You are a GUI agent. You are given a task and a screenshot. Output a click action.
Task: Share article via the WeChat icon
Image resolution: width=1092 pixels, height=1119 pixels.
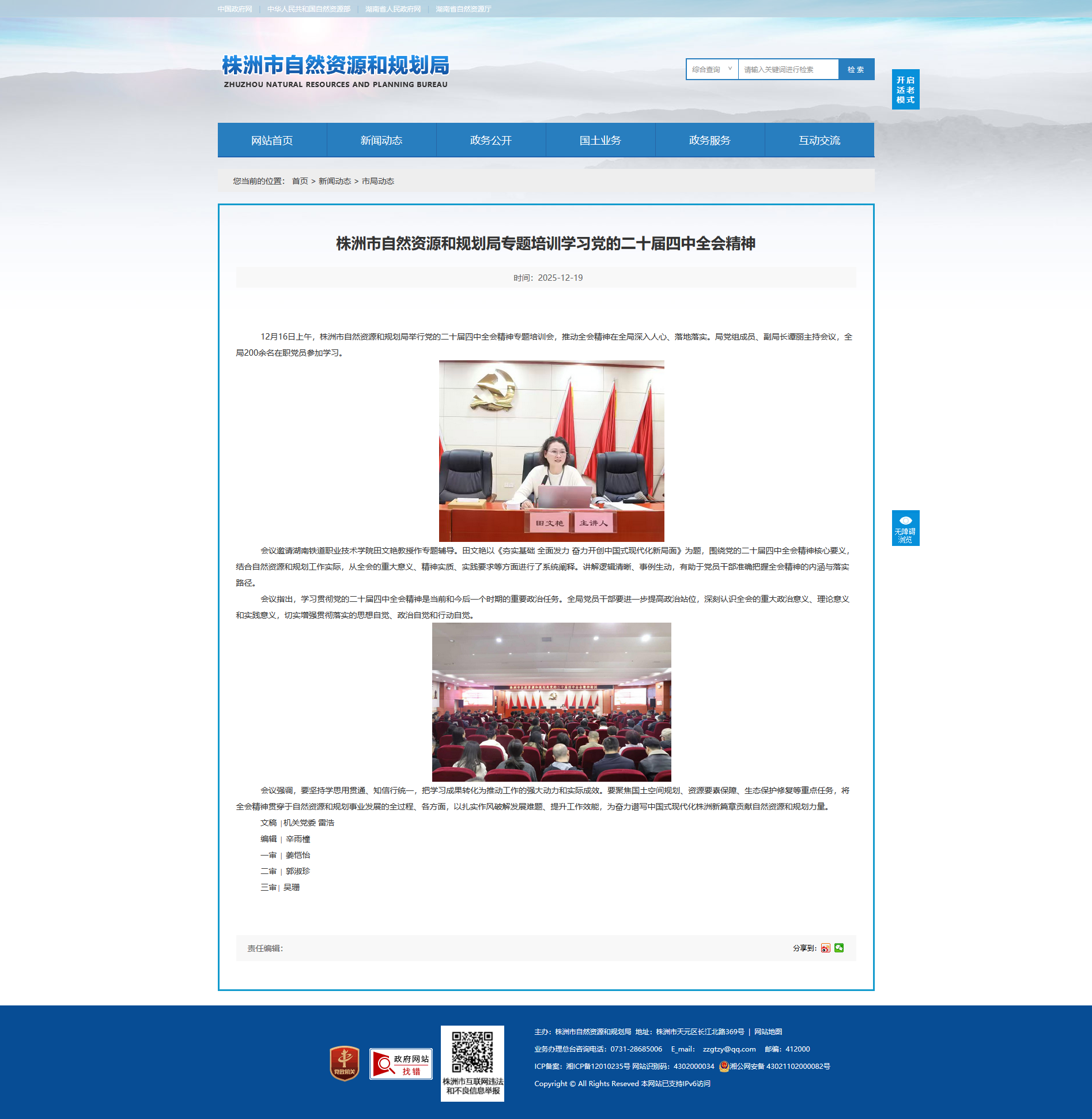(x=839, y=948)
